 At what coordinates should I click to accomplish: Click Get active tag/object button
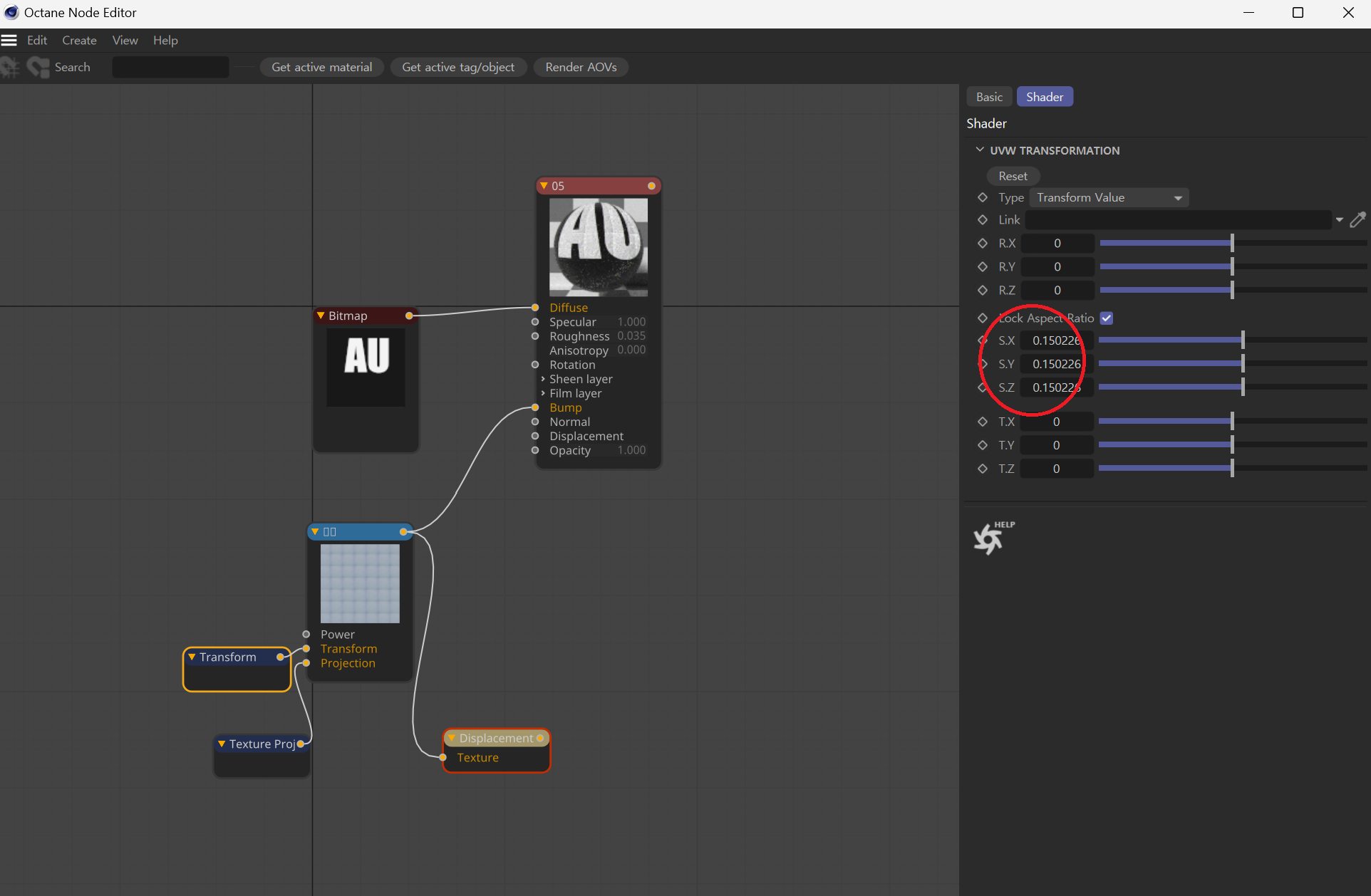(458, 67)
